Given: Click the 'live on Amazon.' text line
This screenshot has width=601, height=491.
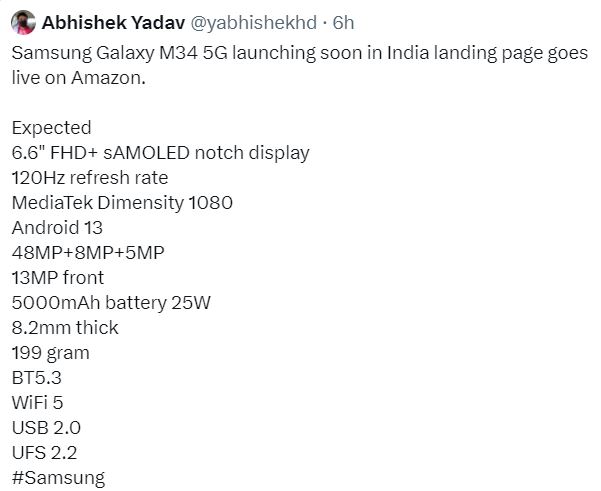Looking at the screenshot, I should coord(78,78).
